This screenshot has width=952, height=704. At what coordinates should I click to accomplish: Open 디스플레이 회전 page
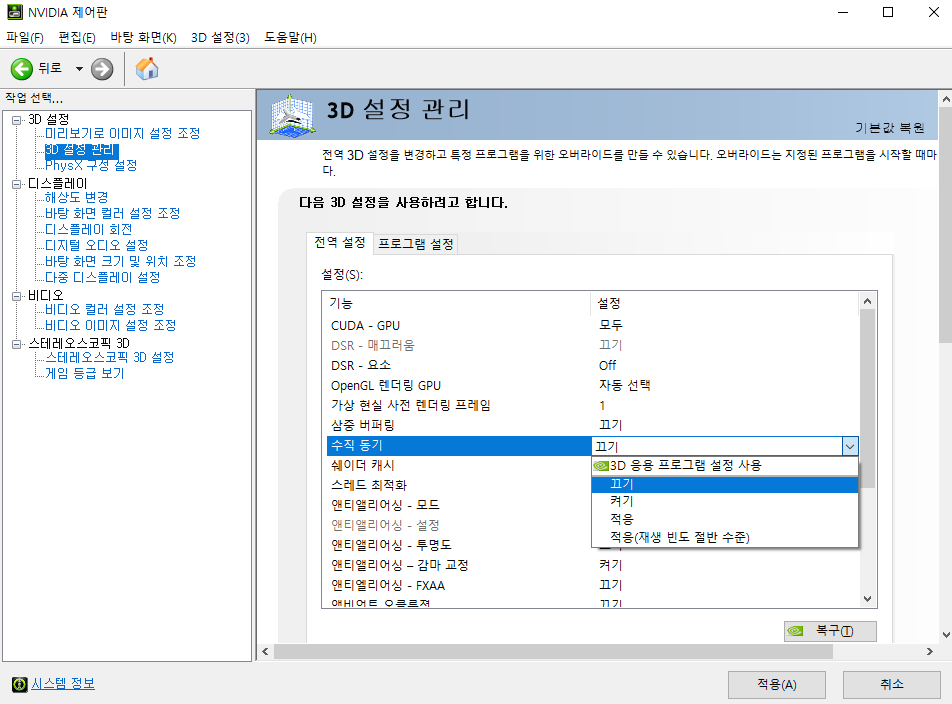click(x=89, y=229)
